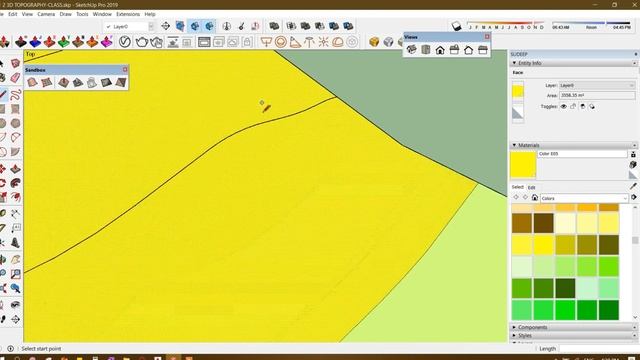Select the Sandbox Drape tool
The image size is (640, 360).
[x=92, y=82]
